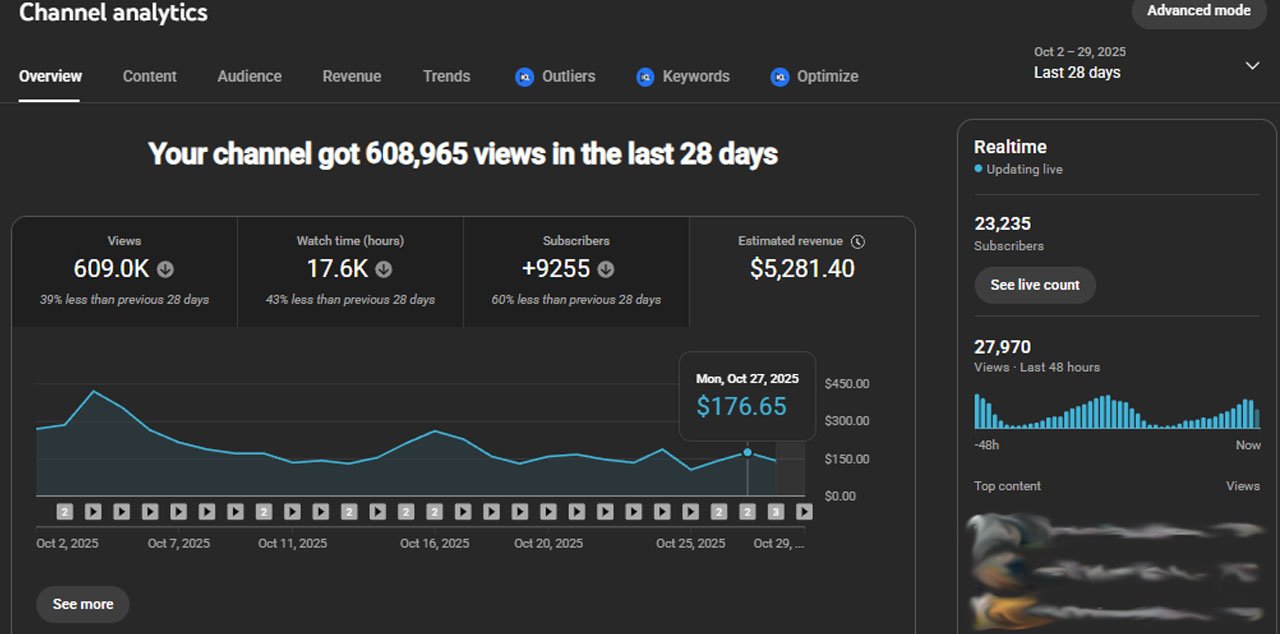This screenshot has height=634, width=1280.
Task: Go to the Revenue tab
Action: click(351, 76)
